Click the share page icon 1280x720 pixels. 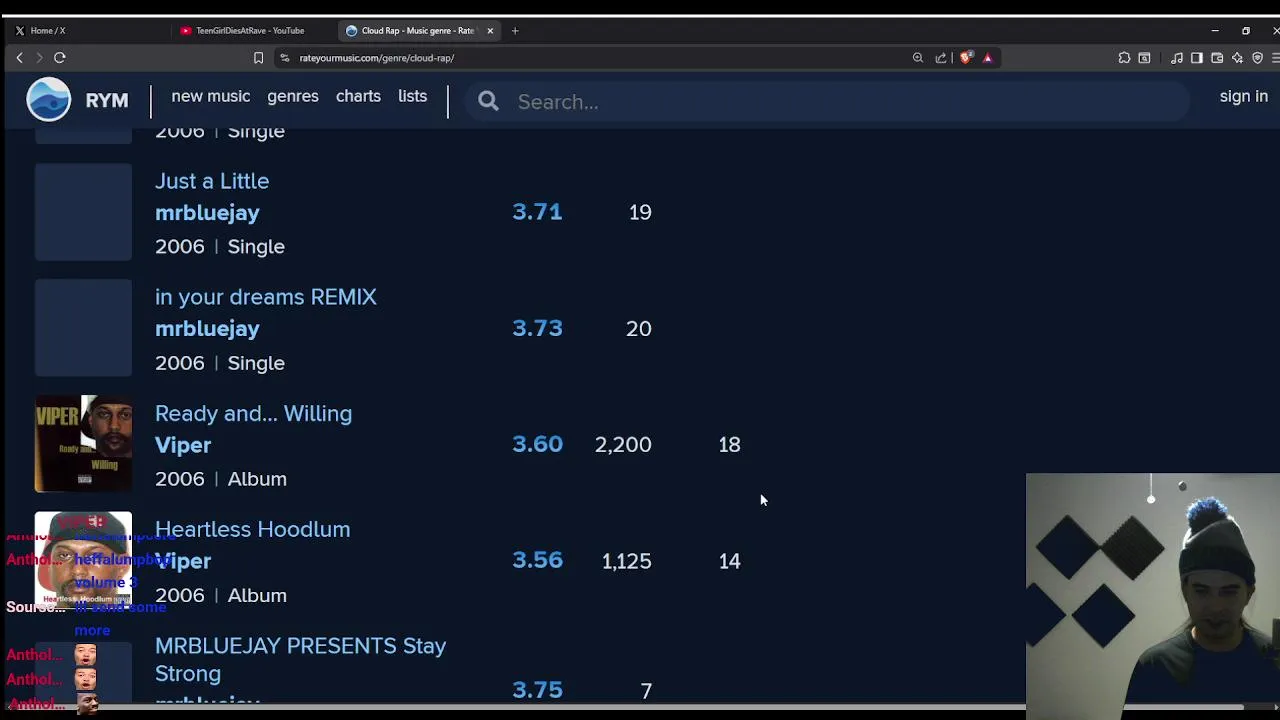[941, 58]
